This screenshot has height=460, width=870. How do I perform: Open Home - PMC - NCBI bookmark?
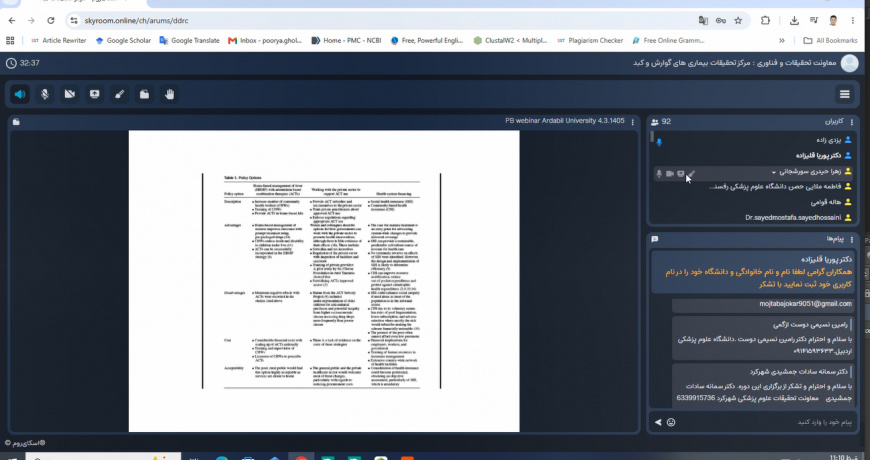347,41
